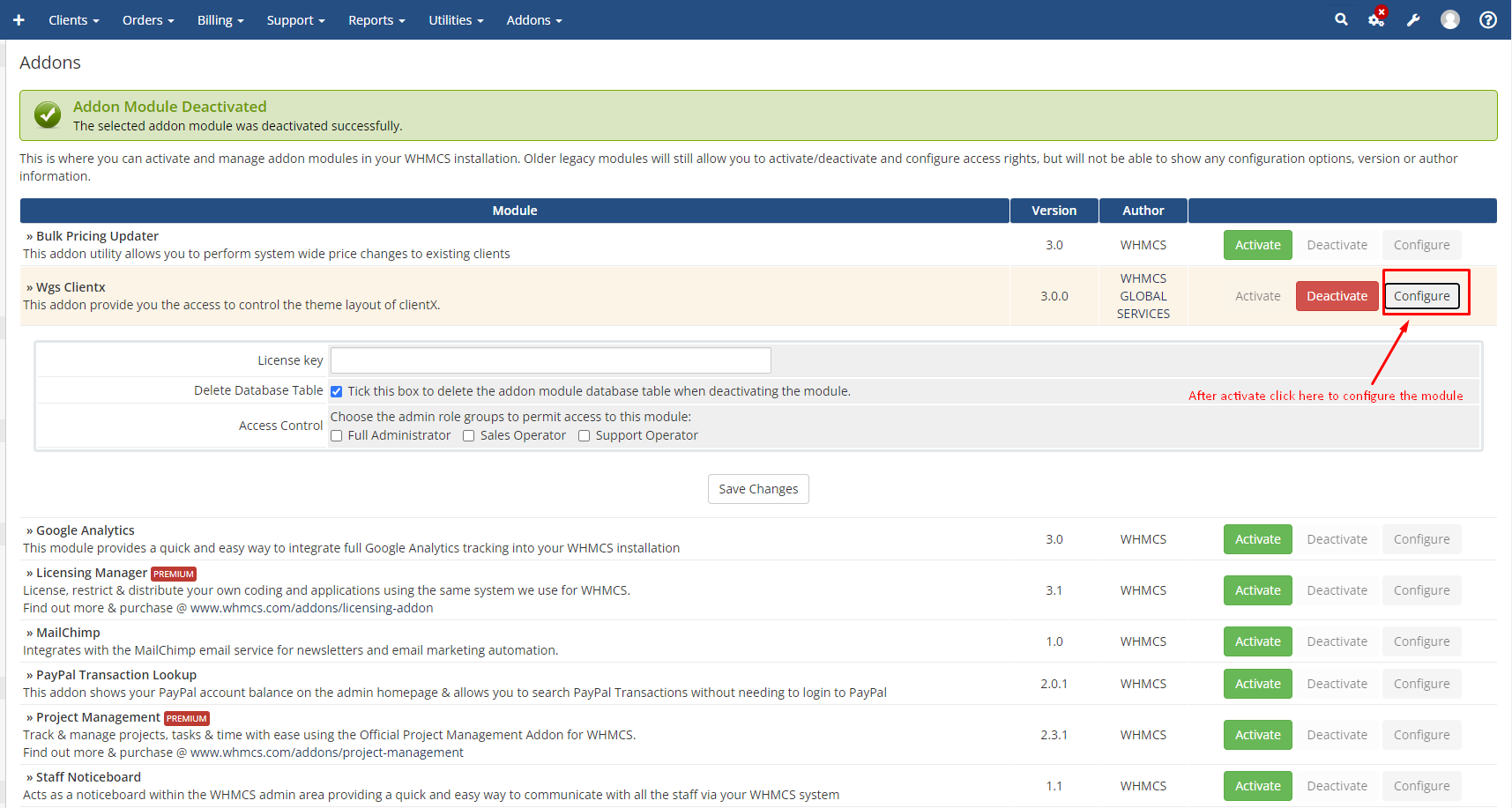The width and height of the screenshot is (1512, 808).
Task: Open the help question mark icon
Action: [x=1488, y=19]
